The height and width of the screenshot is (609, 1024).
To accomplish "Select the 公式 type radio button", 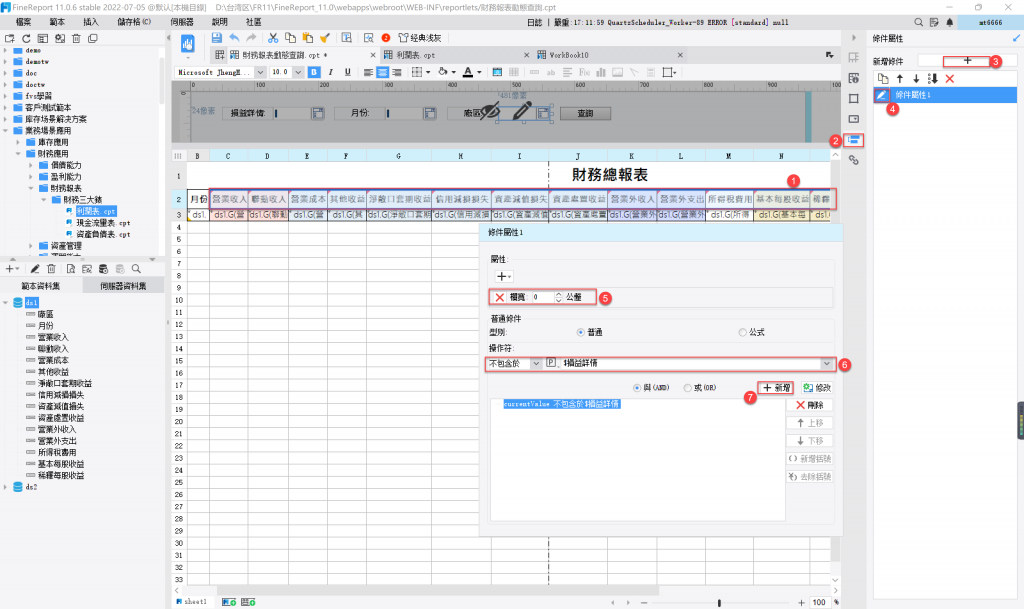I will (743, 332).
